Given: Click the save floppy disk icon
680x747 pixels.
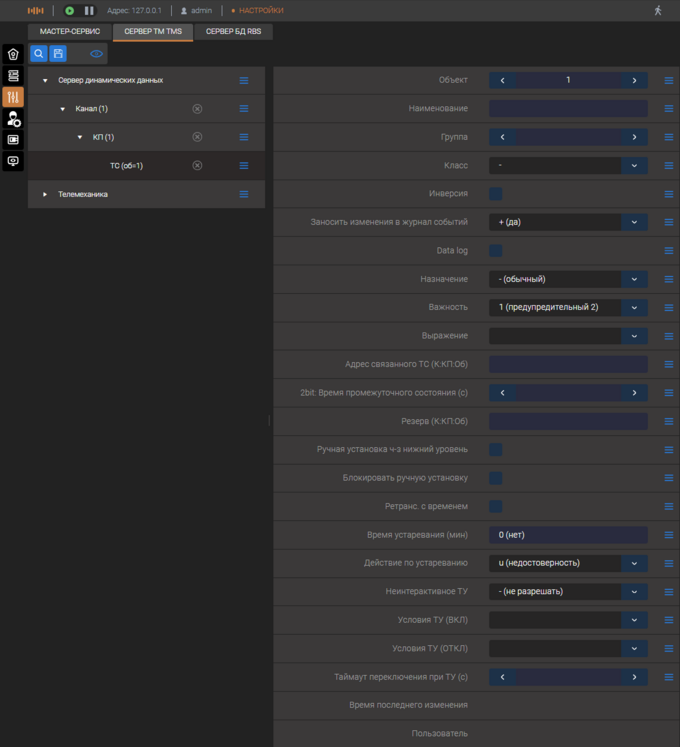Looking at the screenshot, I should [59, 54].
